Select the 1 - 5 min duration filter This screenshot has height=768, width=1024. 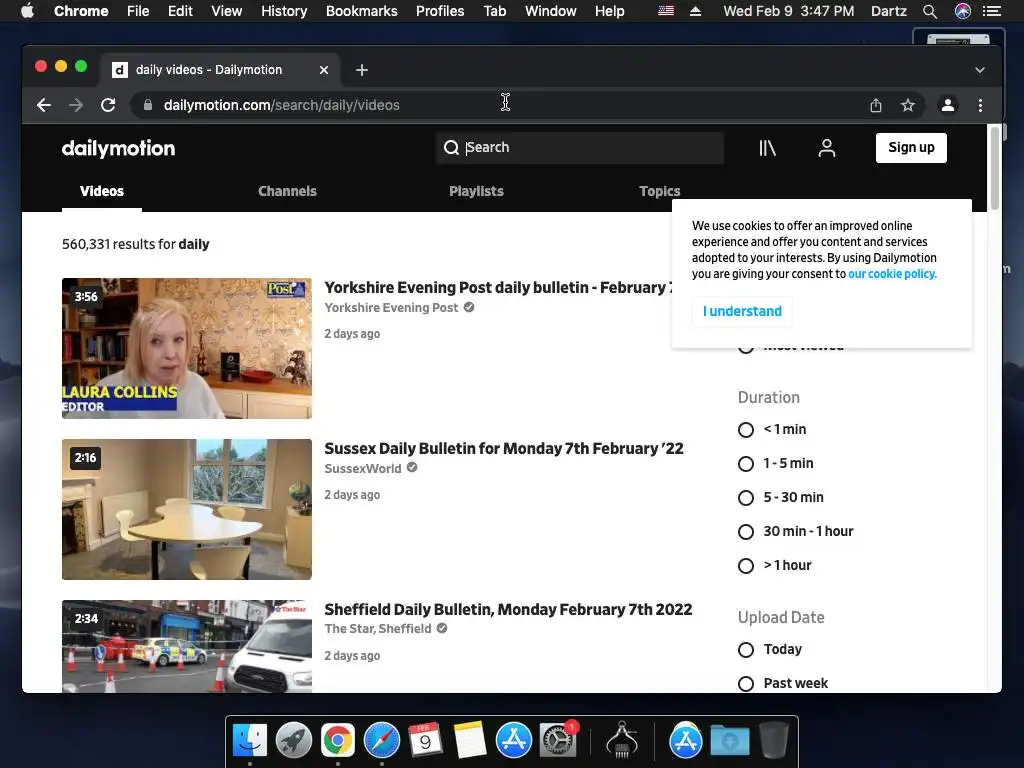pos(746,464)
